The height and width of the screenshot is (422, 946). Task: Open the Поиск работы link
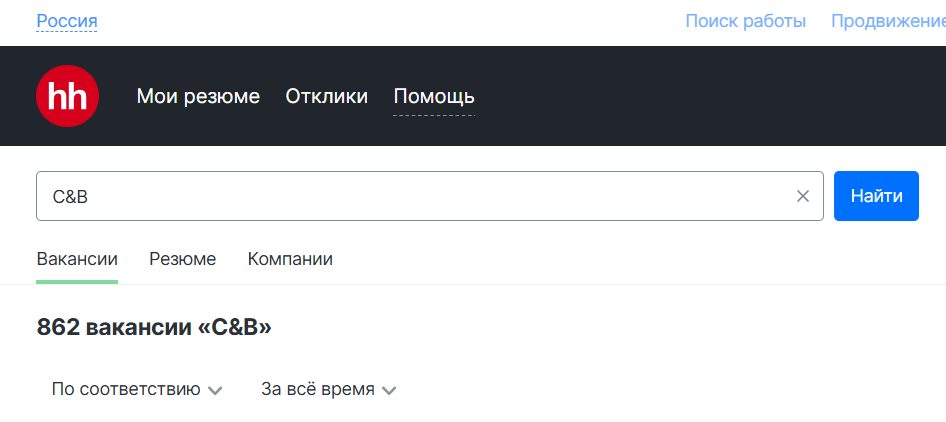tap(746, 21)
